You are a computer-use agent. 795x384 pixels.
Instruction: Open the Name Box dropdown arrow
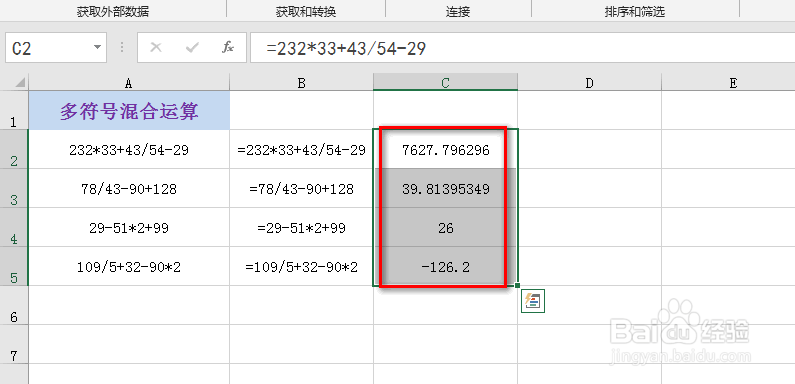(97, 48)
